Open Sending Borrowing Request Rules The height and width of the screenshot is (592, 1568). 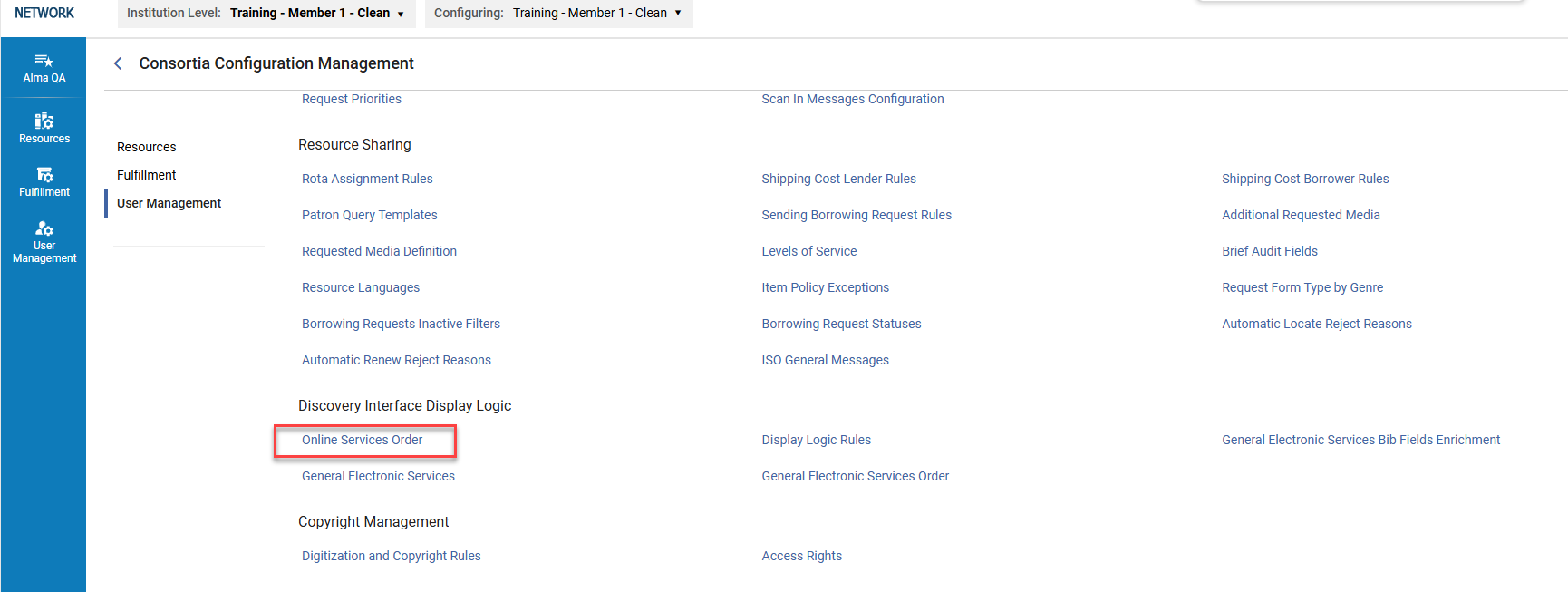[x=857, y=215]
